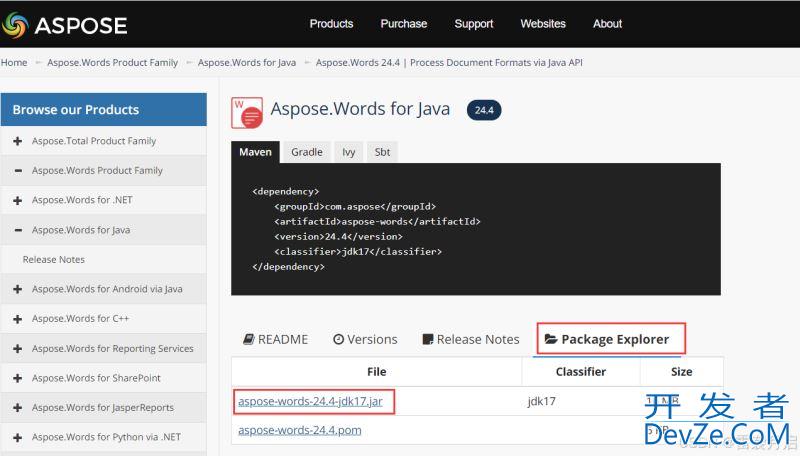Open the README tab
Screen dimensions: 800x456
[276, 339]
